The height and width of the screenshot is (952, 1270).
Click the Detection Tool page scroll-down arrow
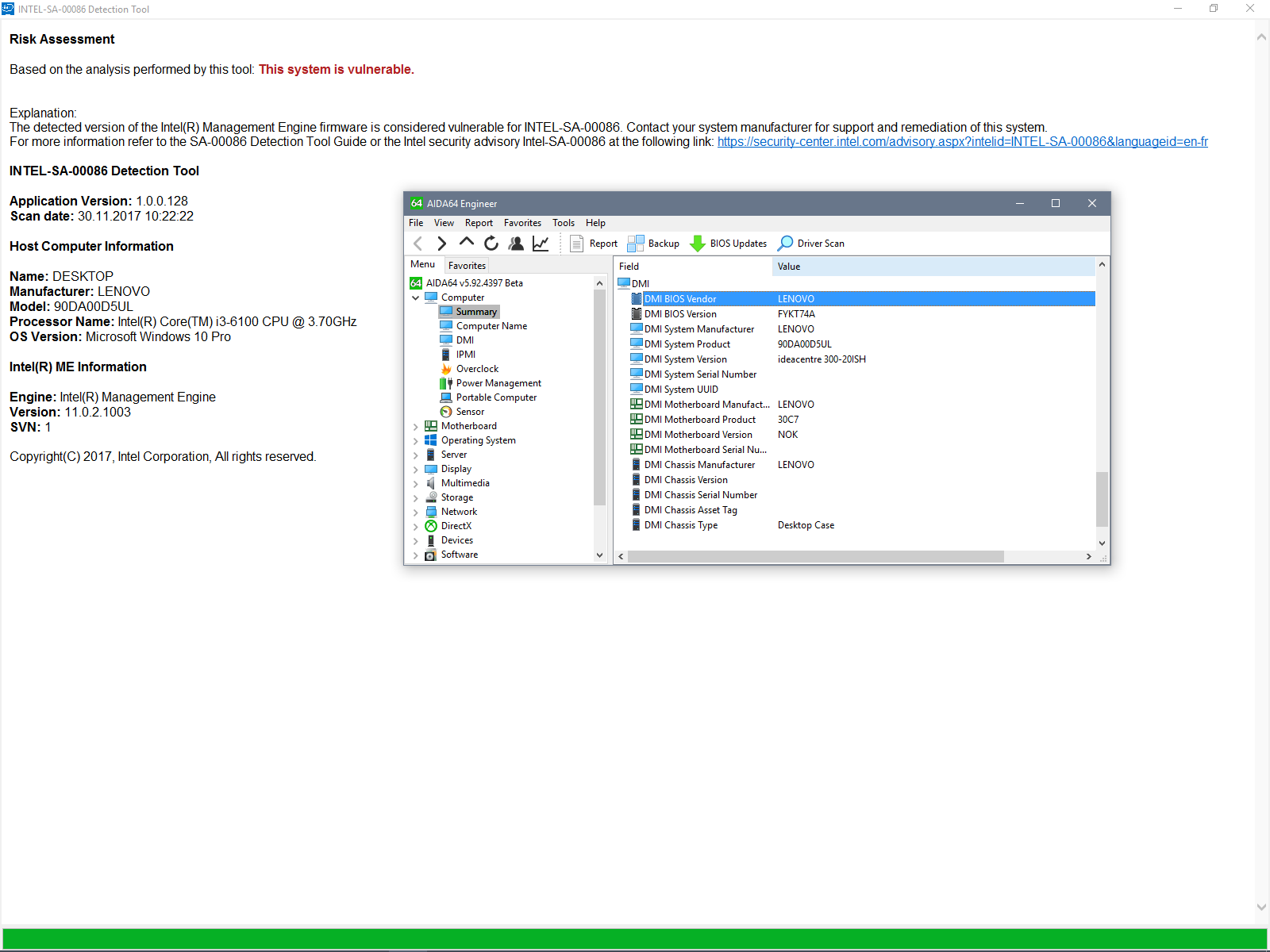(1261, 907)
